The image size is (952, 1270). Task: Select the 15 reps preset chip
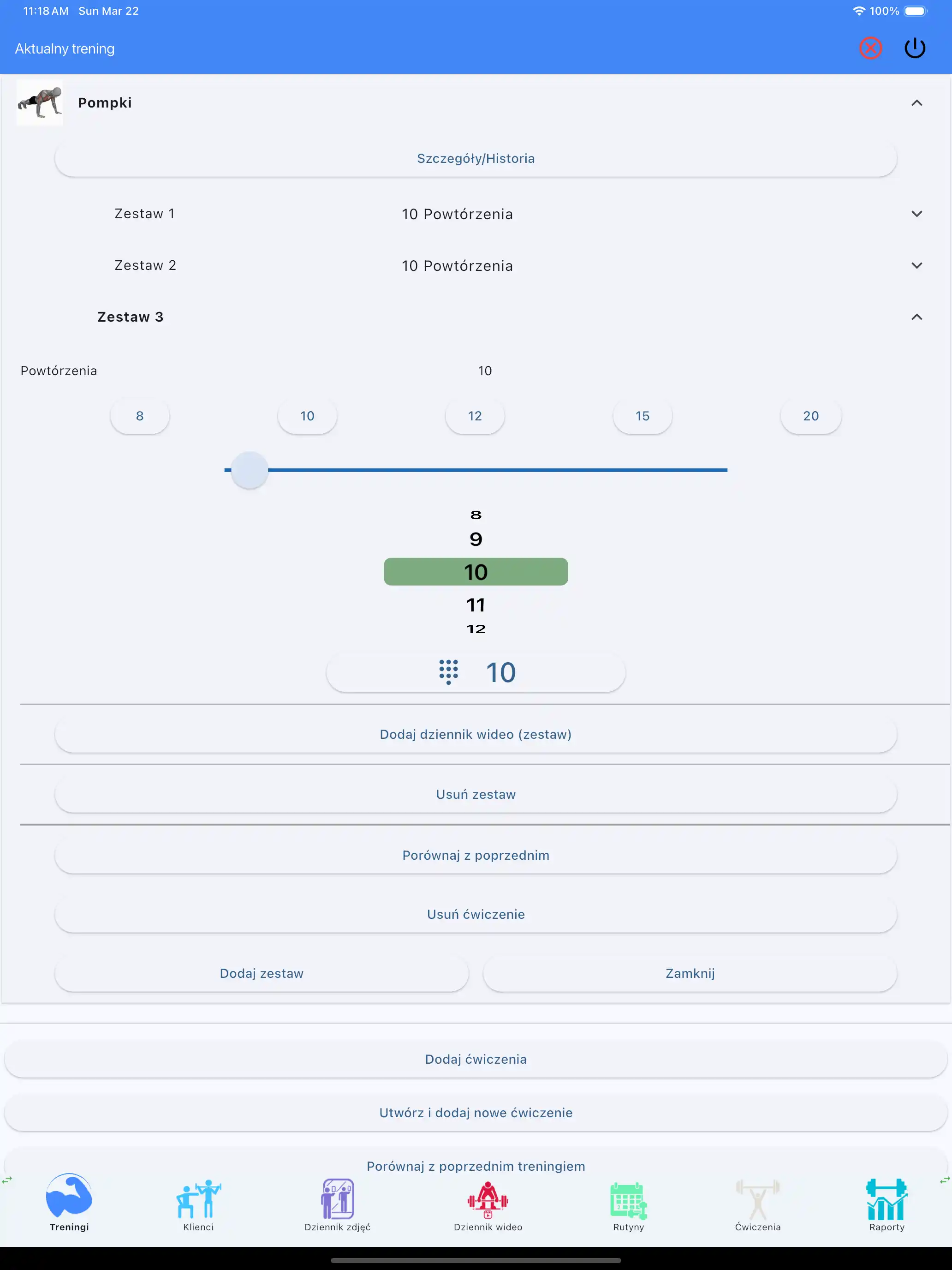pos(642,416)
